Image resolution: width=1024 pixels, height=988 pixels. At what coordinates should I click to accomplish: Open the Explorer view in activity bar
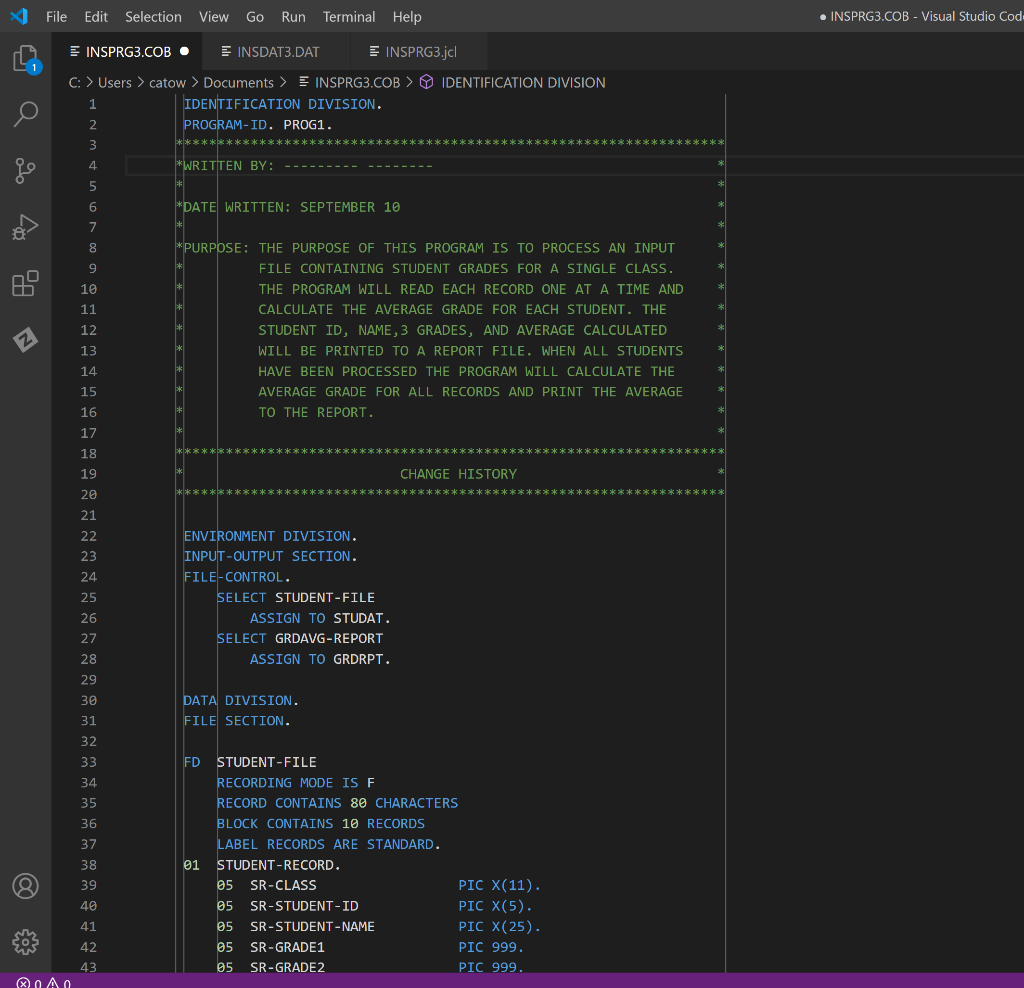point(26,60)
